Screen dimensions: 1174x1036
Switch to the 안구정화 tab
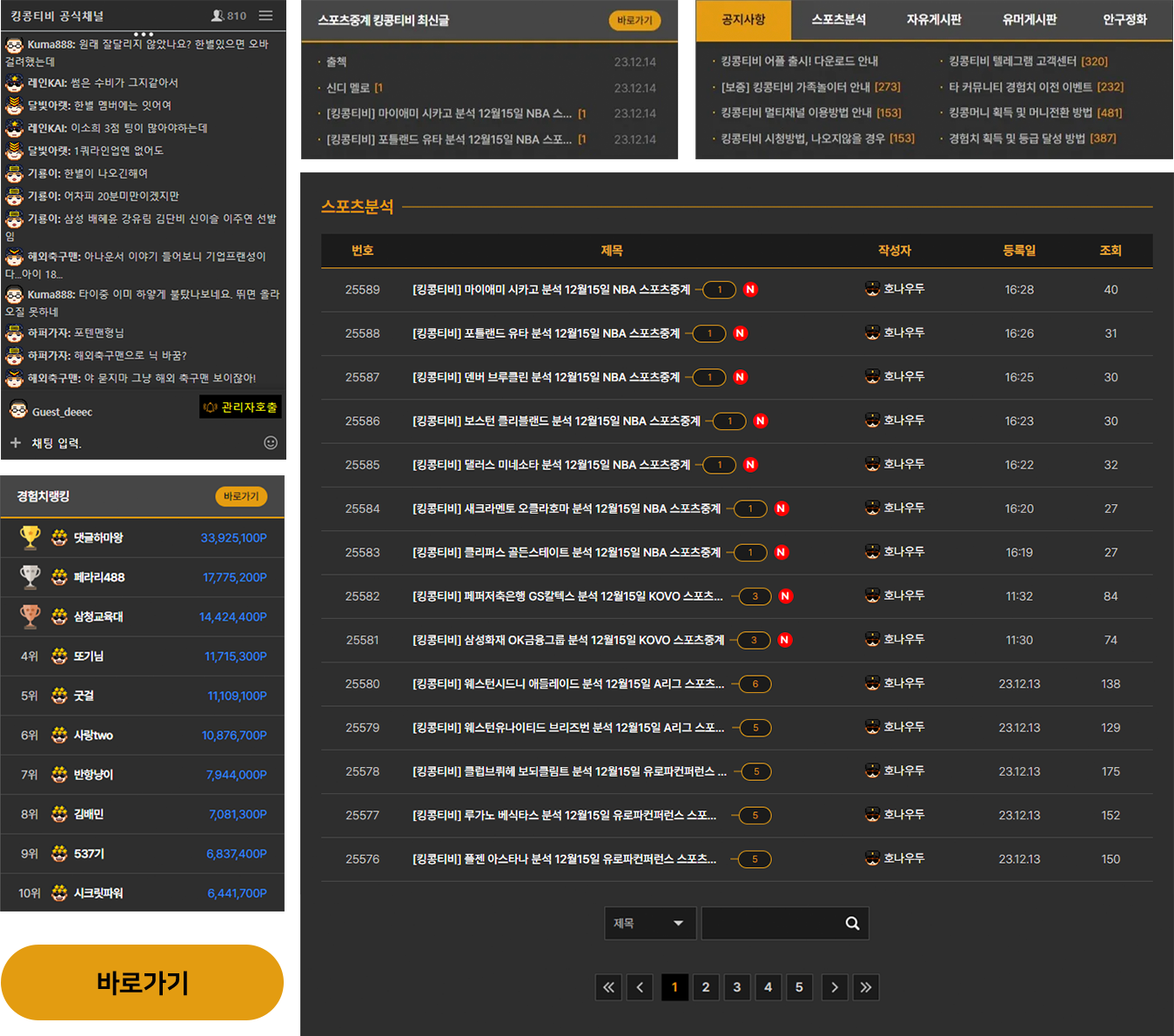click(x=1124, y=20)
